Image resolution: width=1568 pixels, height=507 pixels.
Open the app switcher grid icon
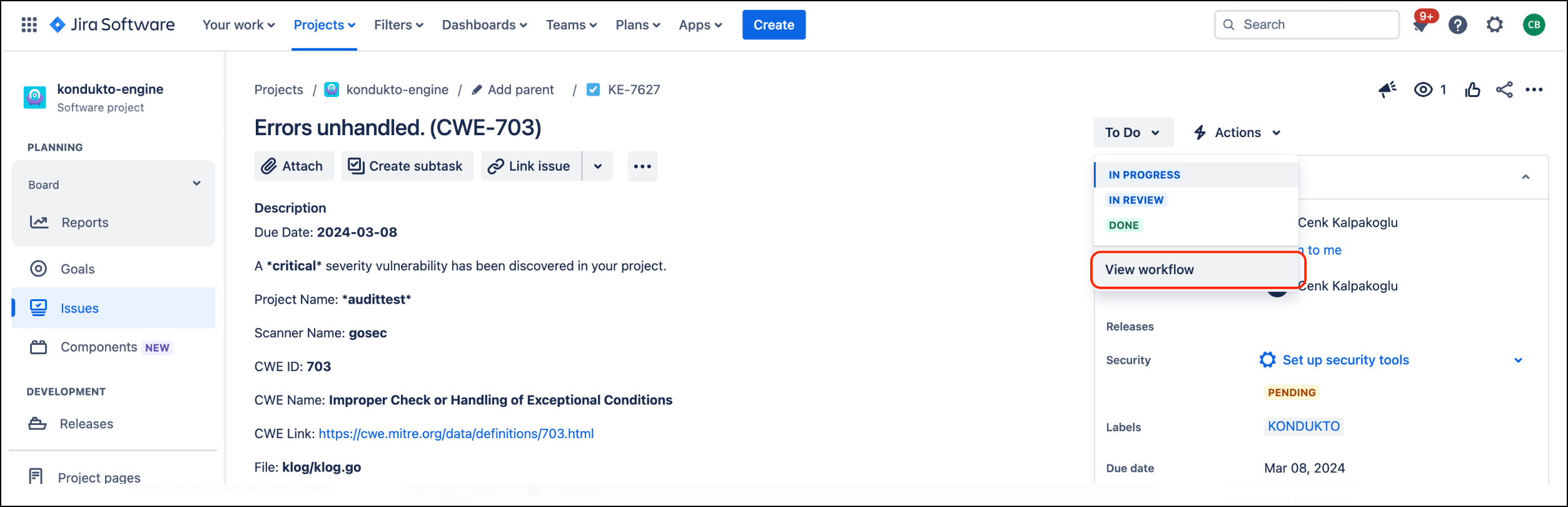29,25
